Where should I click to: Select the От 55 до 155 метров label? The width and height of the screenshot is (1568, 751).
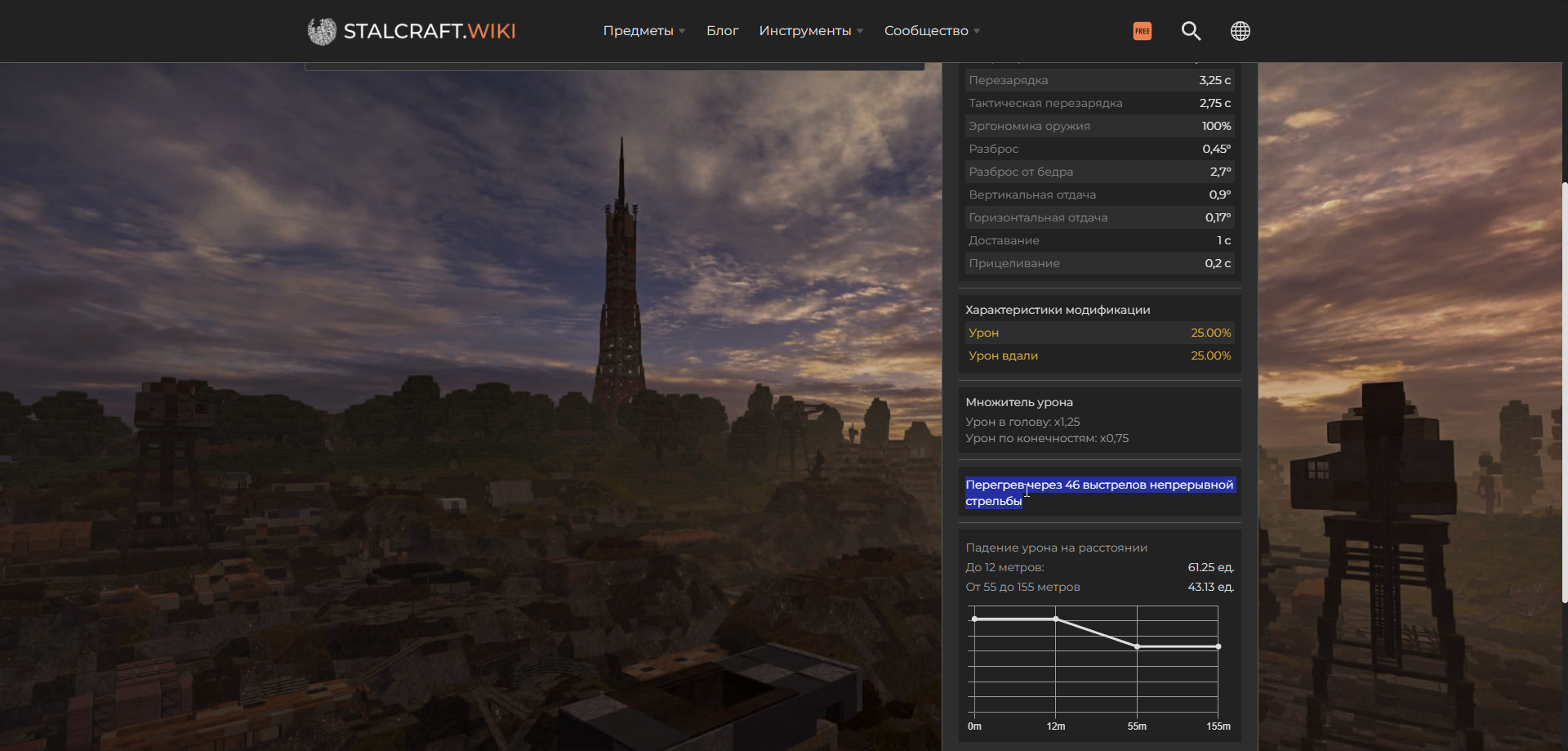pos(1022,587)
